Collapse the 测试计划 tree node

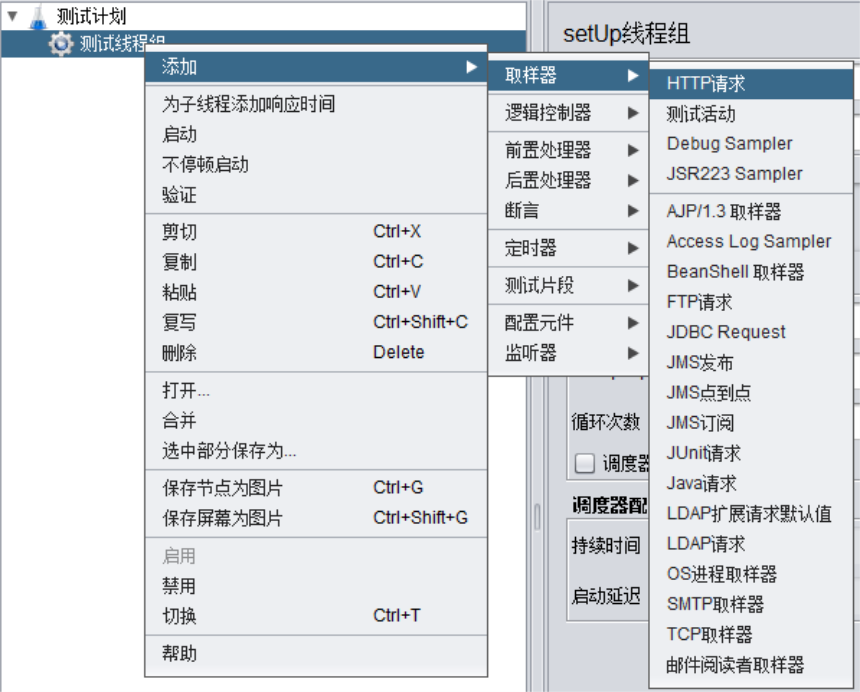[12, 16]
